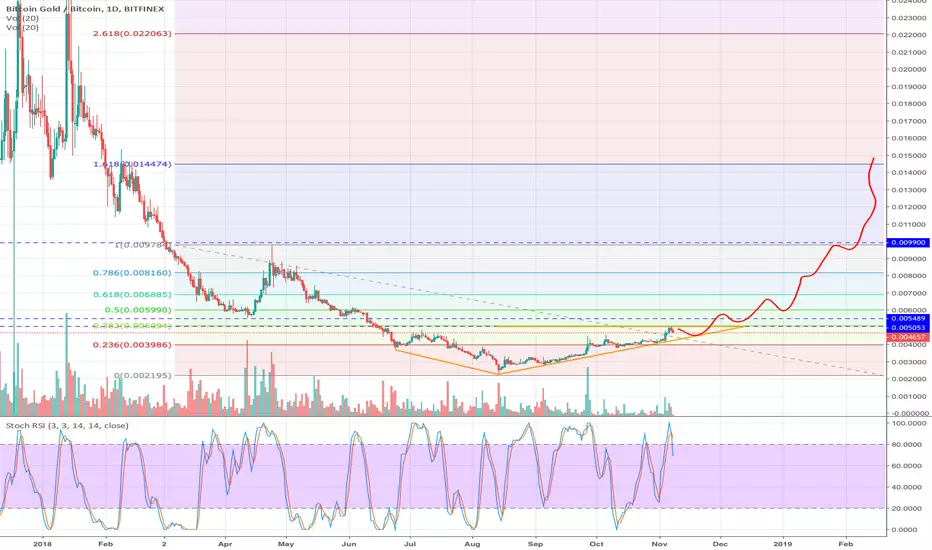Click the 0.002000 price axis label
The image size is (932, 550).
point(908,379)
